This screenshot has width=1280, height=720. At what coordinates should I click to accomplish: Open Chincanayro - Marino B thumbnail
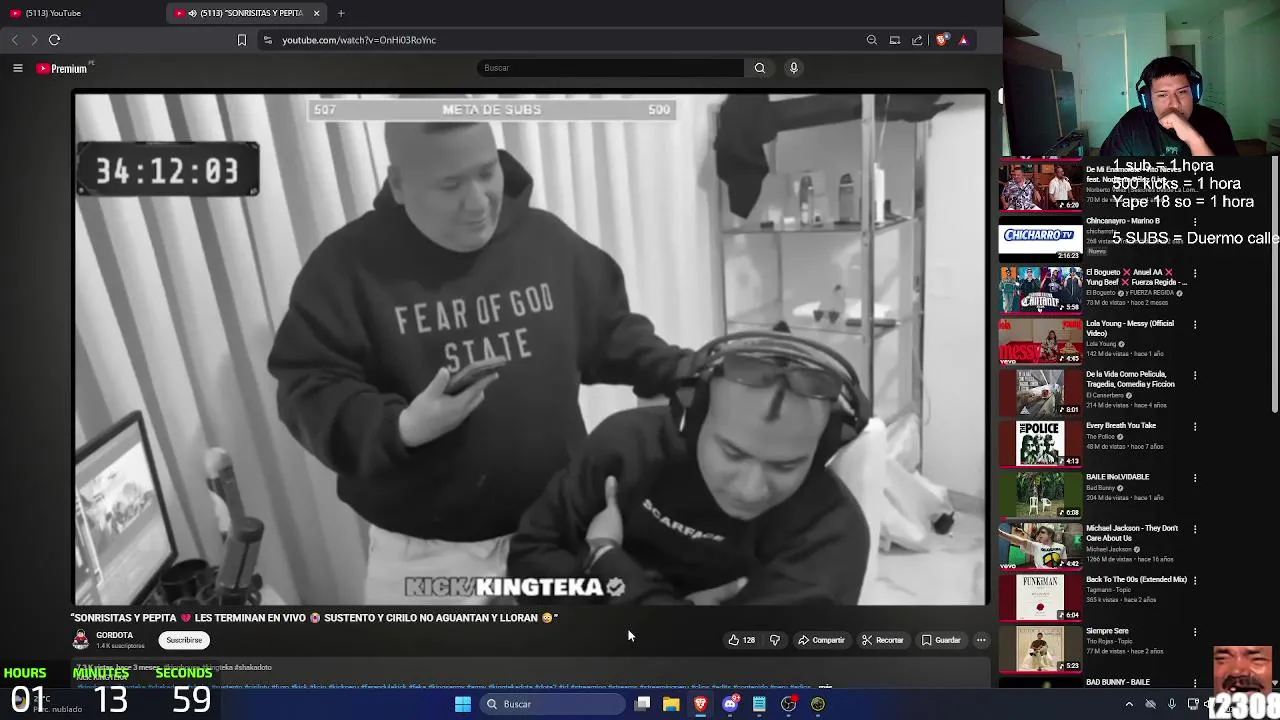[1040, 237]
